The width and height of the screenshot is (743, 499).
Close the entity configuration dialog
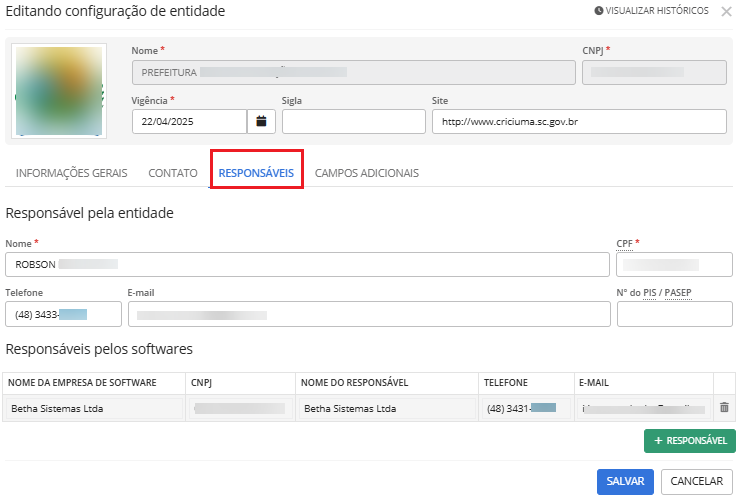click(x=726, y=11)
